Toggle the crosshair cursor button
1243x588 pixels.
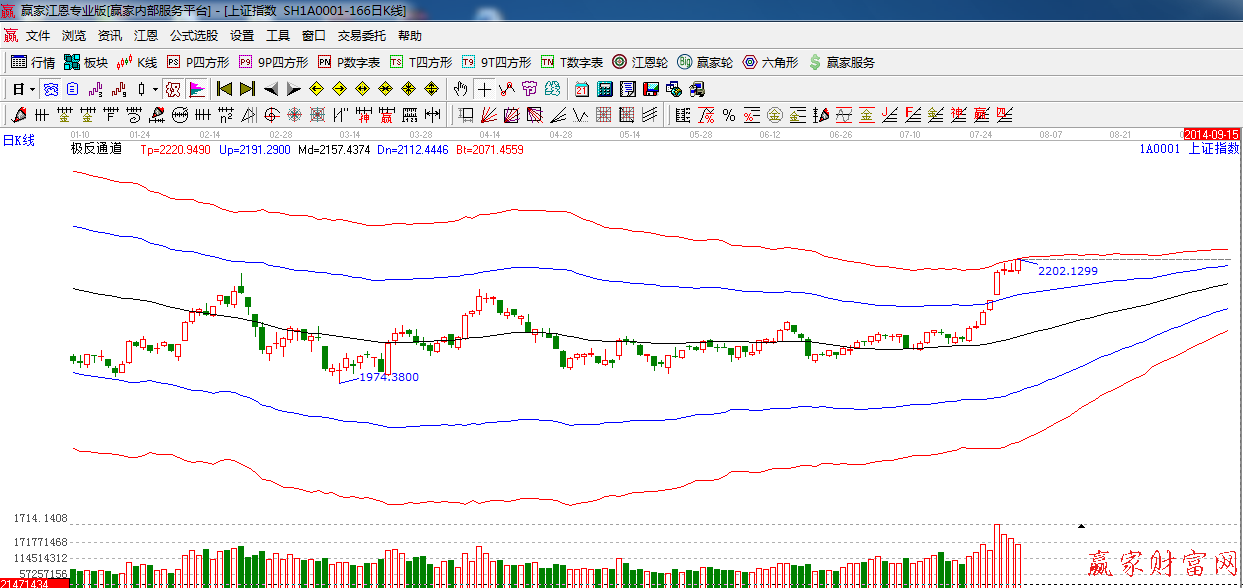click(484, 89)
